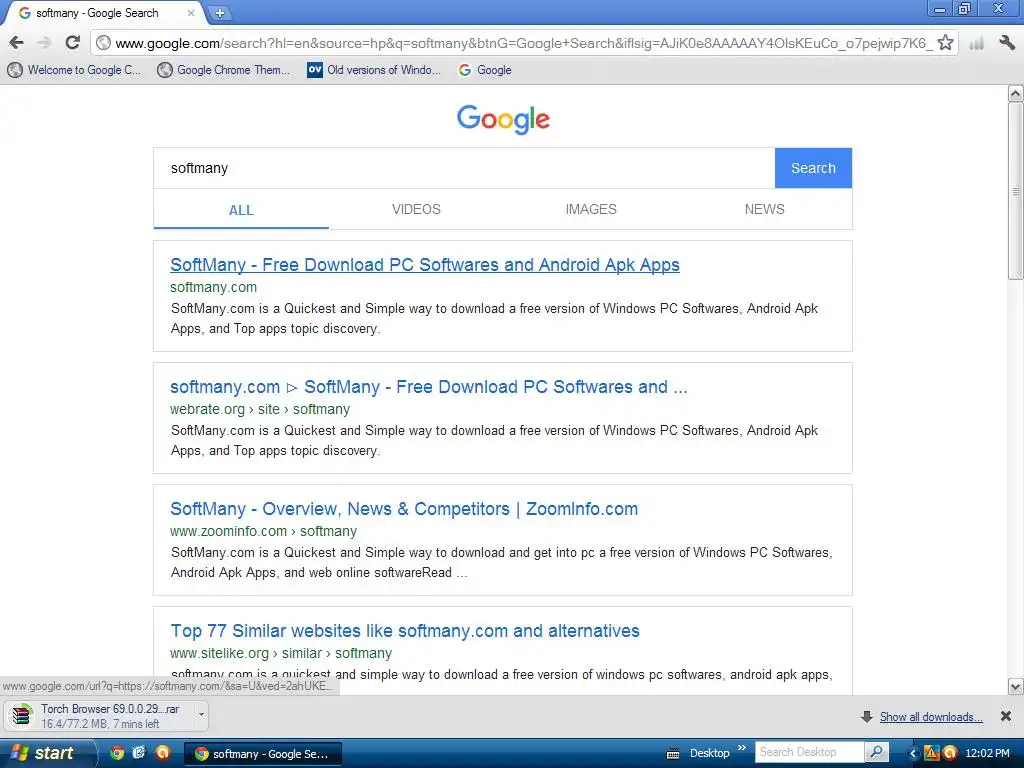This screenshot has width=1024, height=768.
Task: Click Show all downloads link
Action: (931, 716)
